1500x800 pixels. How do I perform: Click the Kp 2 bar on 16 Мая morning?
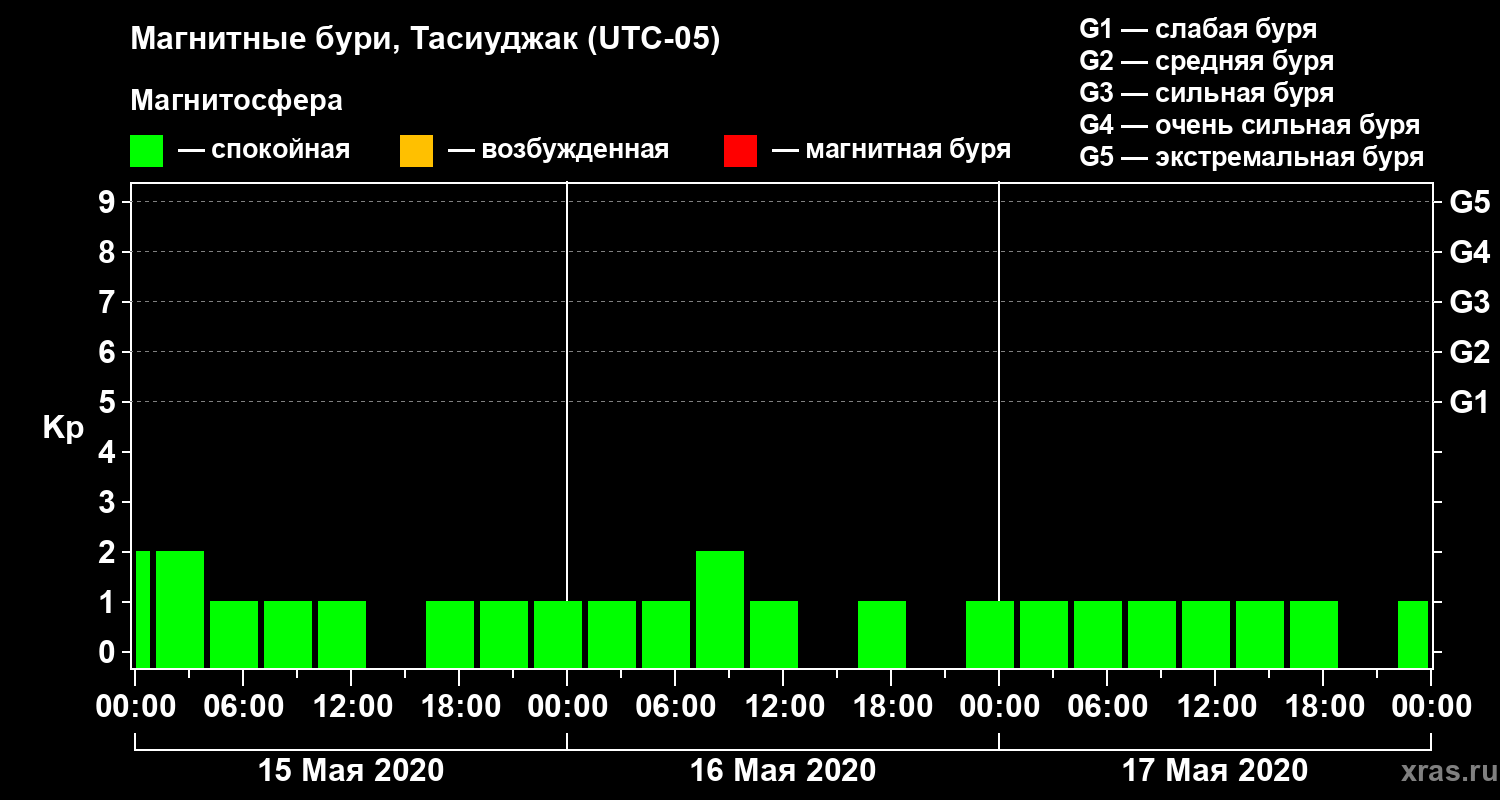click(x=720, y=610)
